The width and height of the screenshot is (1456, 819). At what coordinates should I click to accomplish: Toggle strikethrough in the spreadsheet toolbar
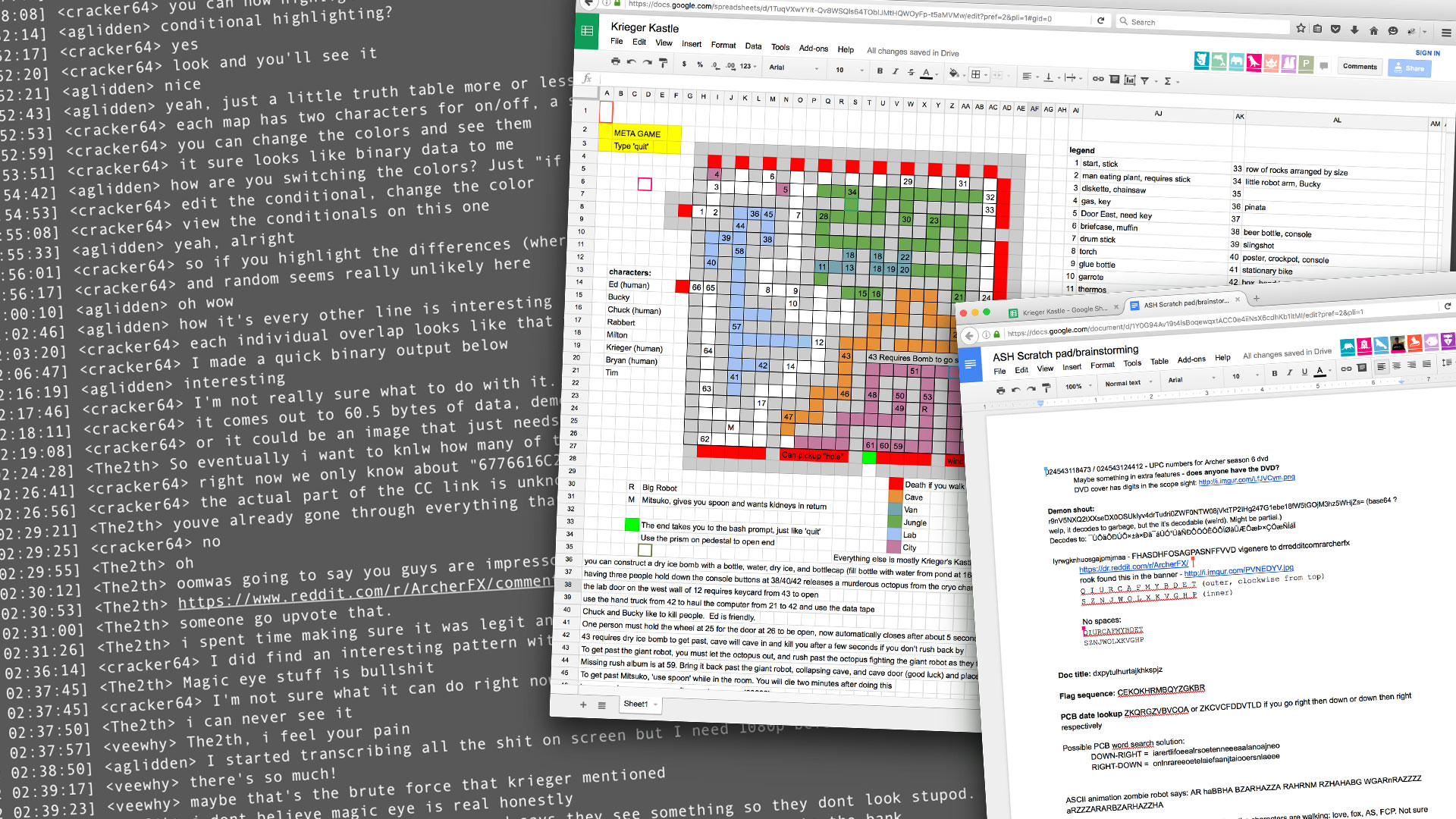point(910,73)
